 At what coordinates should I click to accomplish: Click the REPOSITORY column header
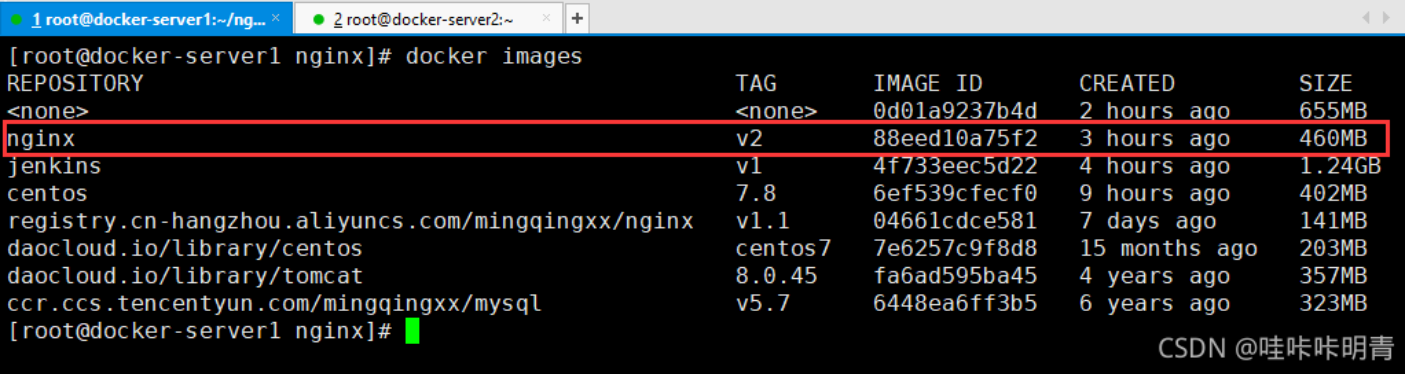pyautogui.click(x=76, y=83)
